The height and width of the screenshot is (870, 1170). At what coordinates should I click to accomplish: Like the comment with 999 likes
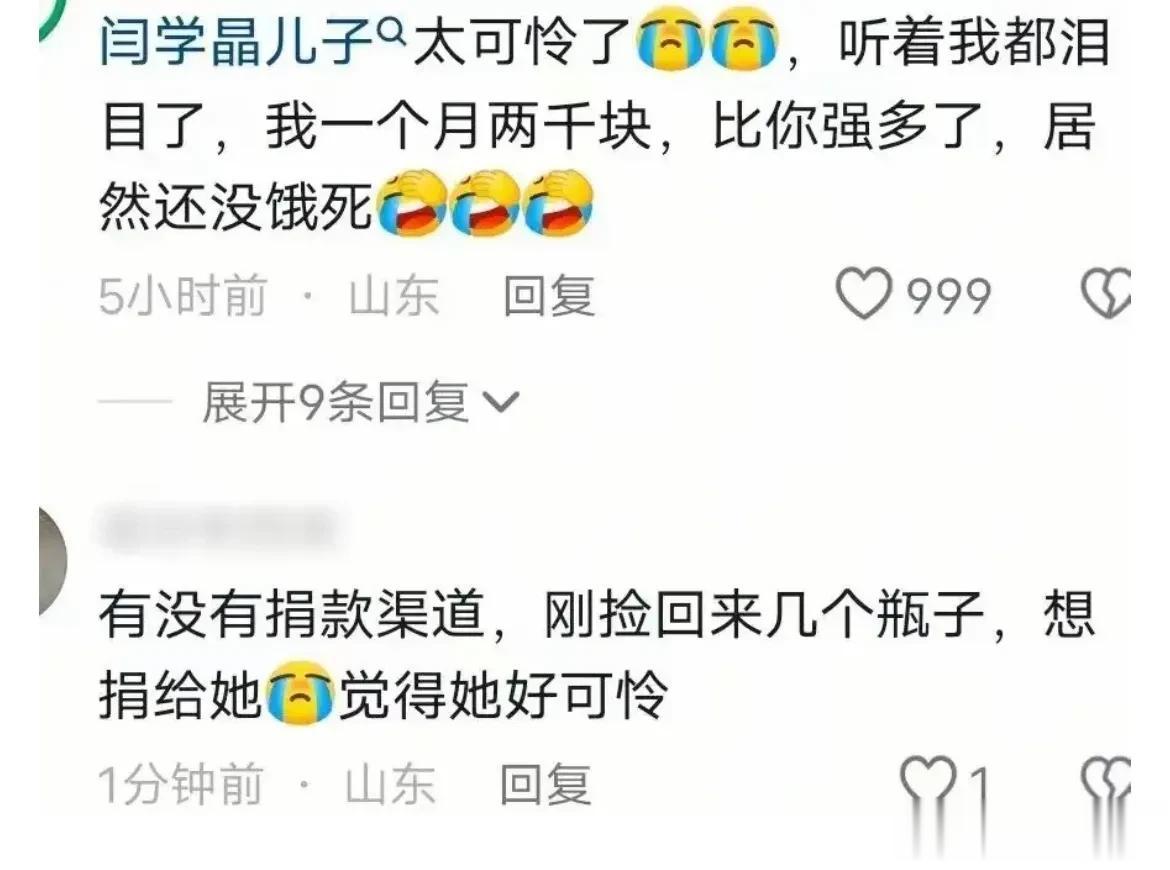[x=863, y=294]
